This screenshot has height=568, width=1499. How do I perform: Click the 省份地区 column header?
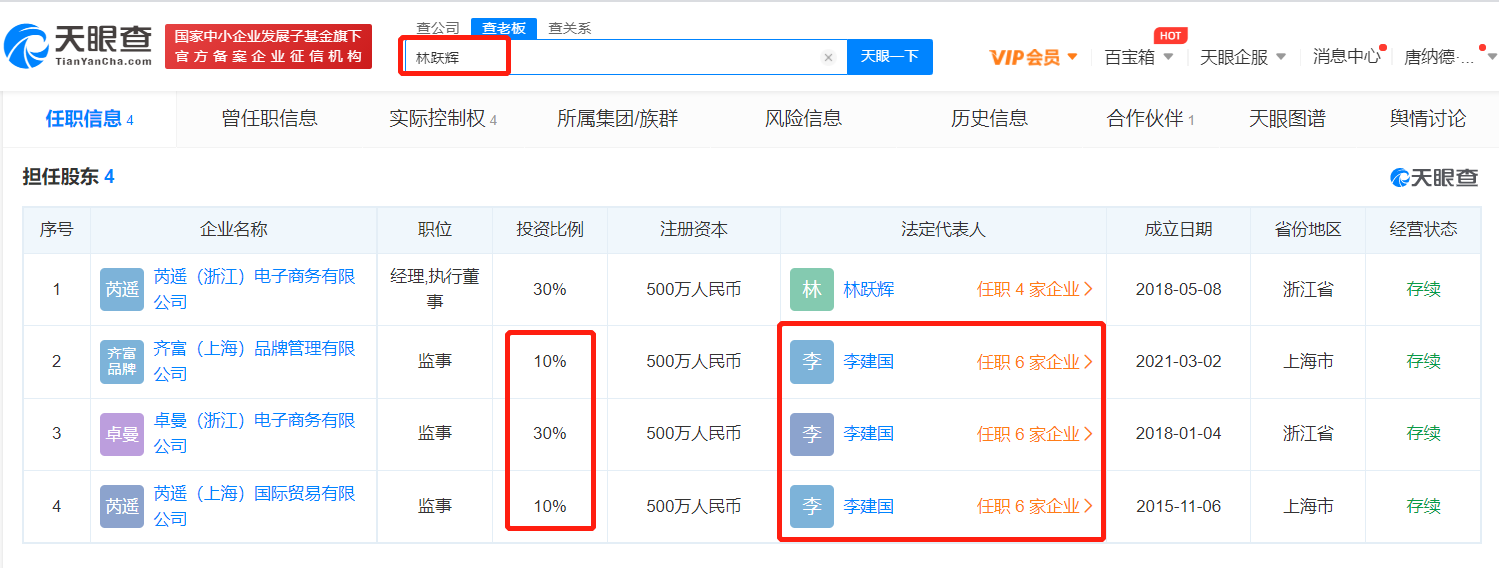(x=1308, y=229)
